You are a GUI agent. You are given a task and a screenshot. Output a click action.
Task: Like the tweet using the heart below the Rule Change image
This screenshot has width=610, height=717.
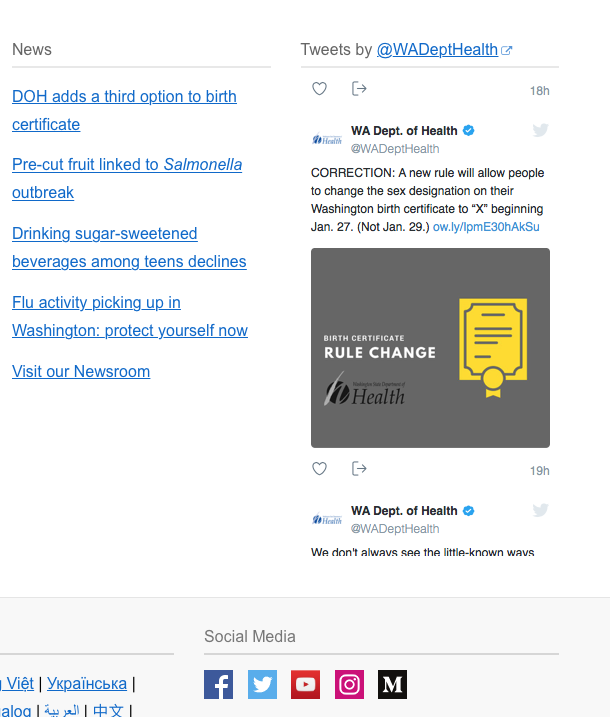(320, 469)
